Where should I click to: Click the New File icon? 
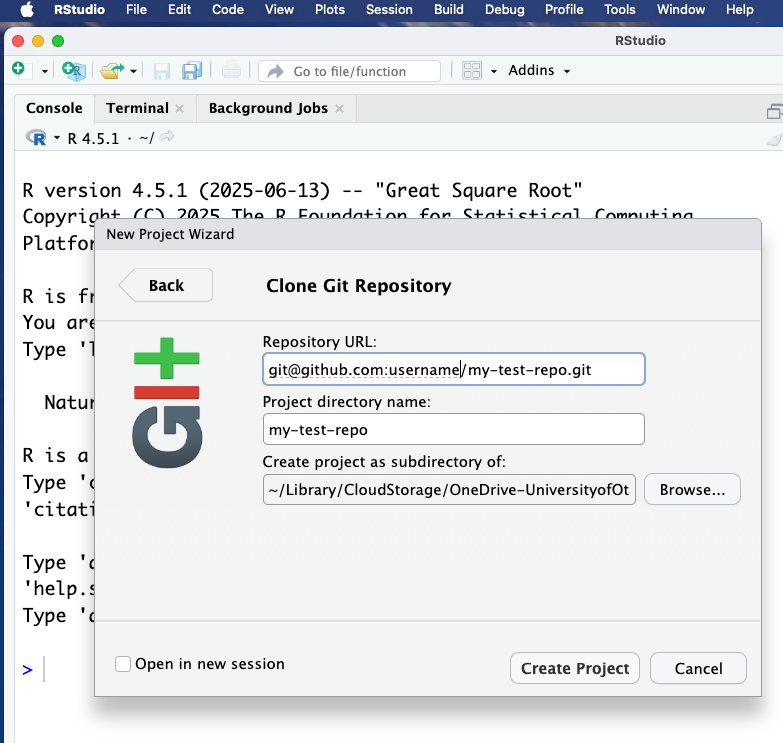18,70
